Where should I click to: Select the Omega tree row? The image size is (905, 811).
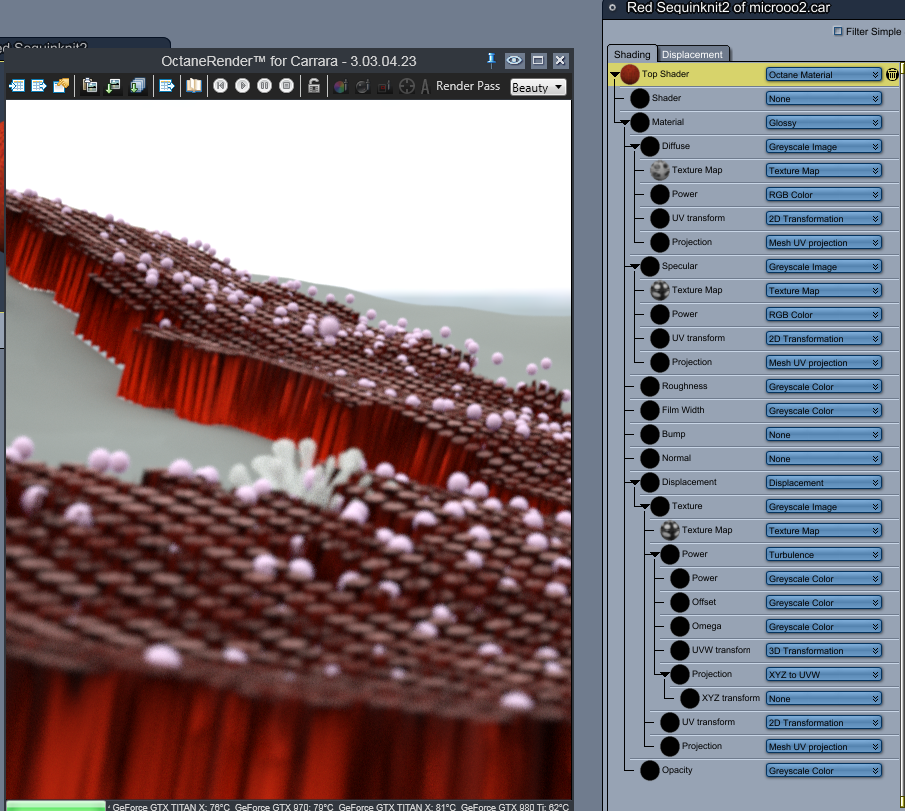(706, 626)
